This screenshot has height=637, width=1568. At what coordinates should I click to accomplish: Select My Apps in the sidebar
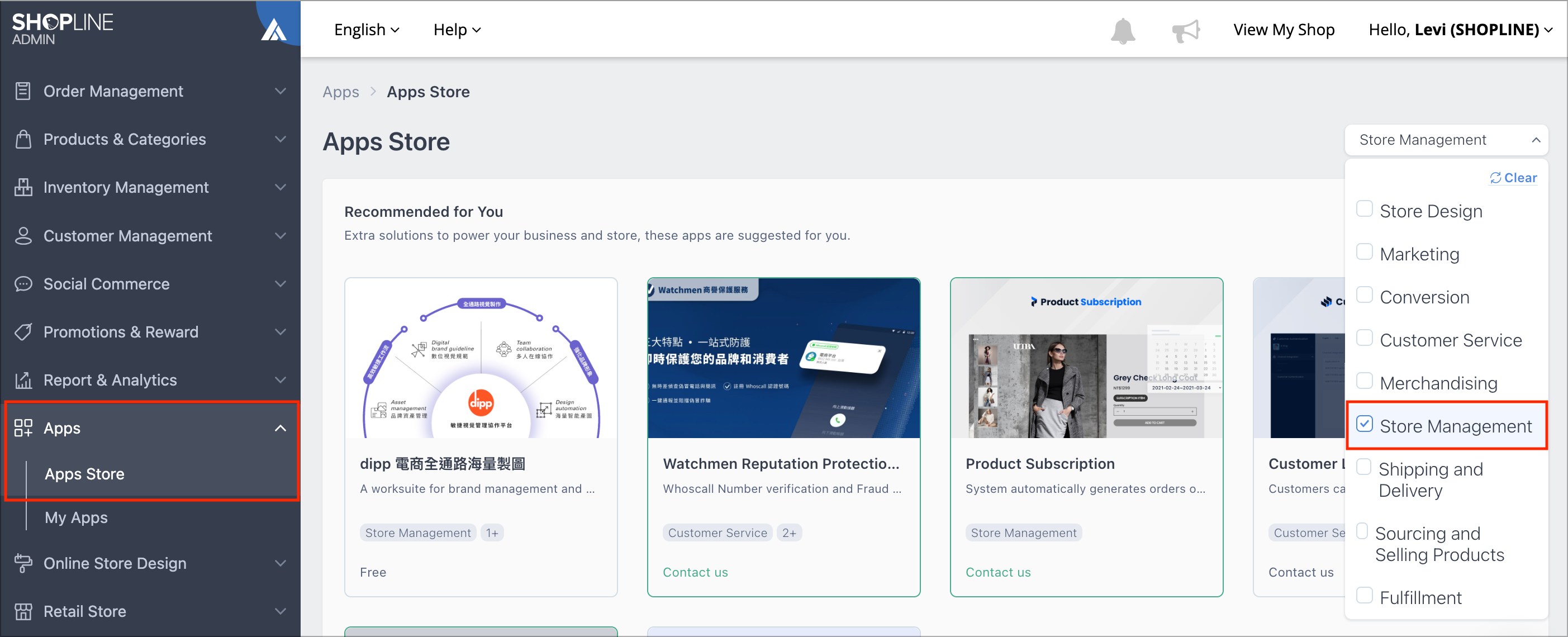[x=76, y=518]
